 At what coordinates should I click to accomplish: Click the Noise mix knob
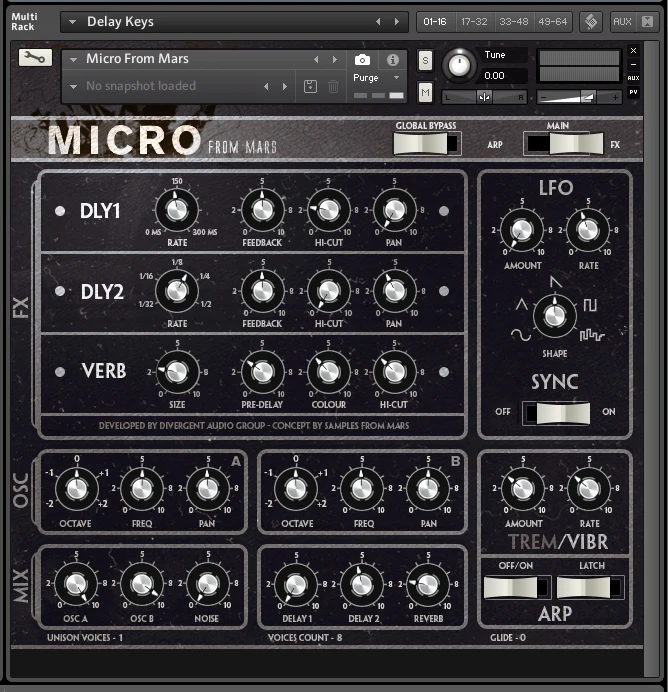[208, 584]
